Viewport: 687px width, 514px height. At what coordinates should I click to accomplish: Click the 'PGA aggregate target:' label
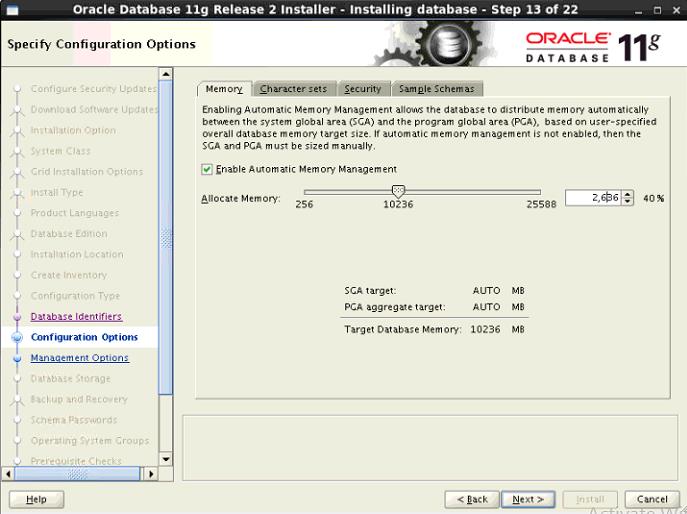click(395, 307)
